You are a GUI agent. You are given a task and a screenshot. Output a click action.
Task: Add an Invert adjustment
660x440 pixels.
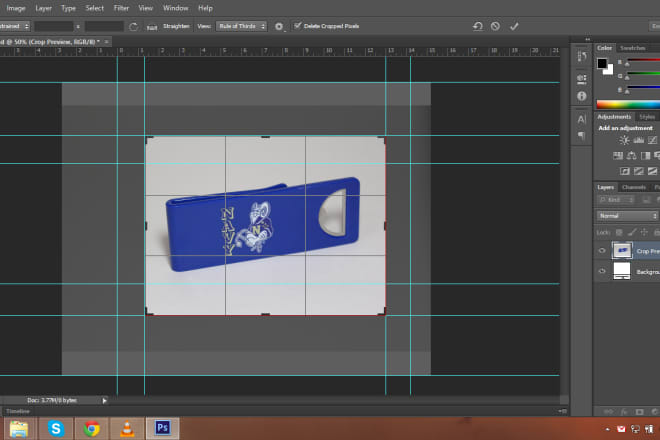[625, 171]
